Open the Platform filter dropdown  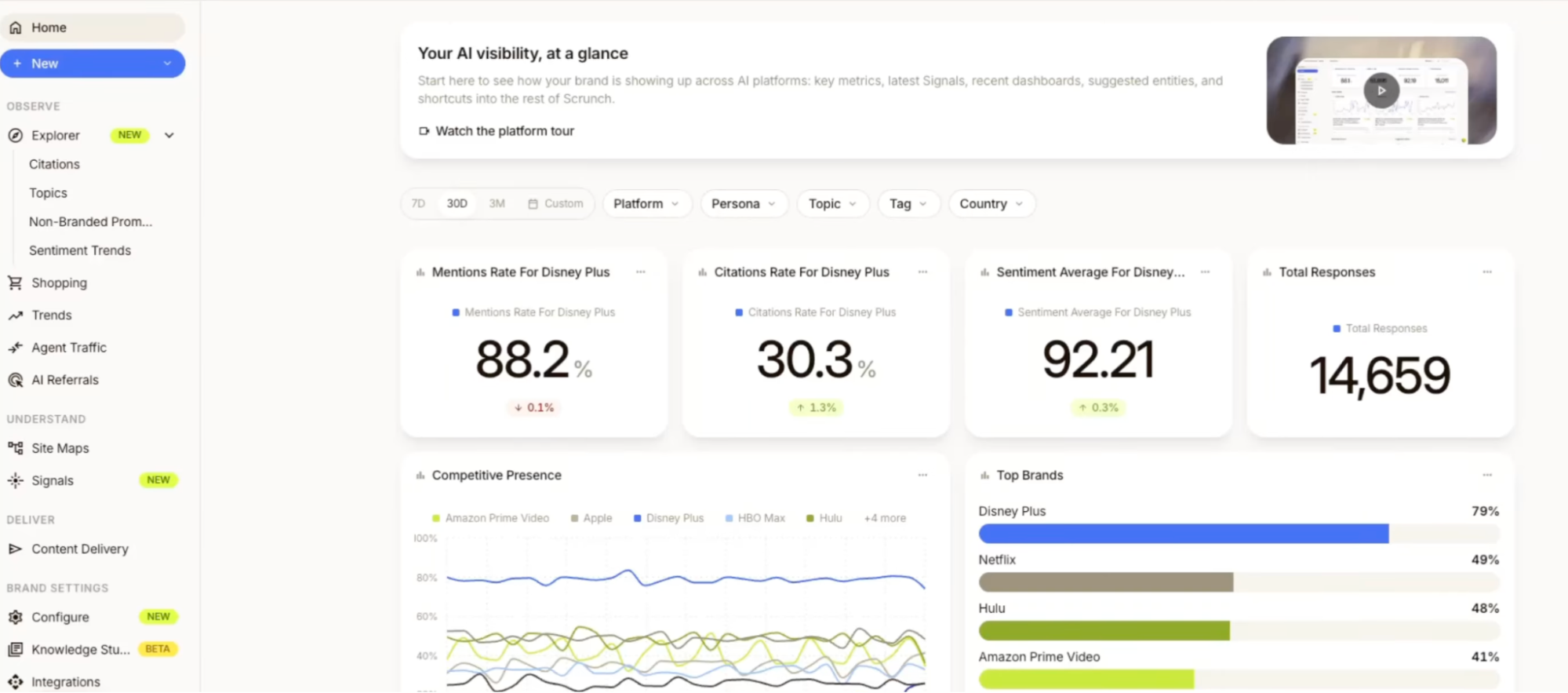pyautogui.click(x=646, y=203)
